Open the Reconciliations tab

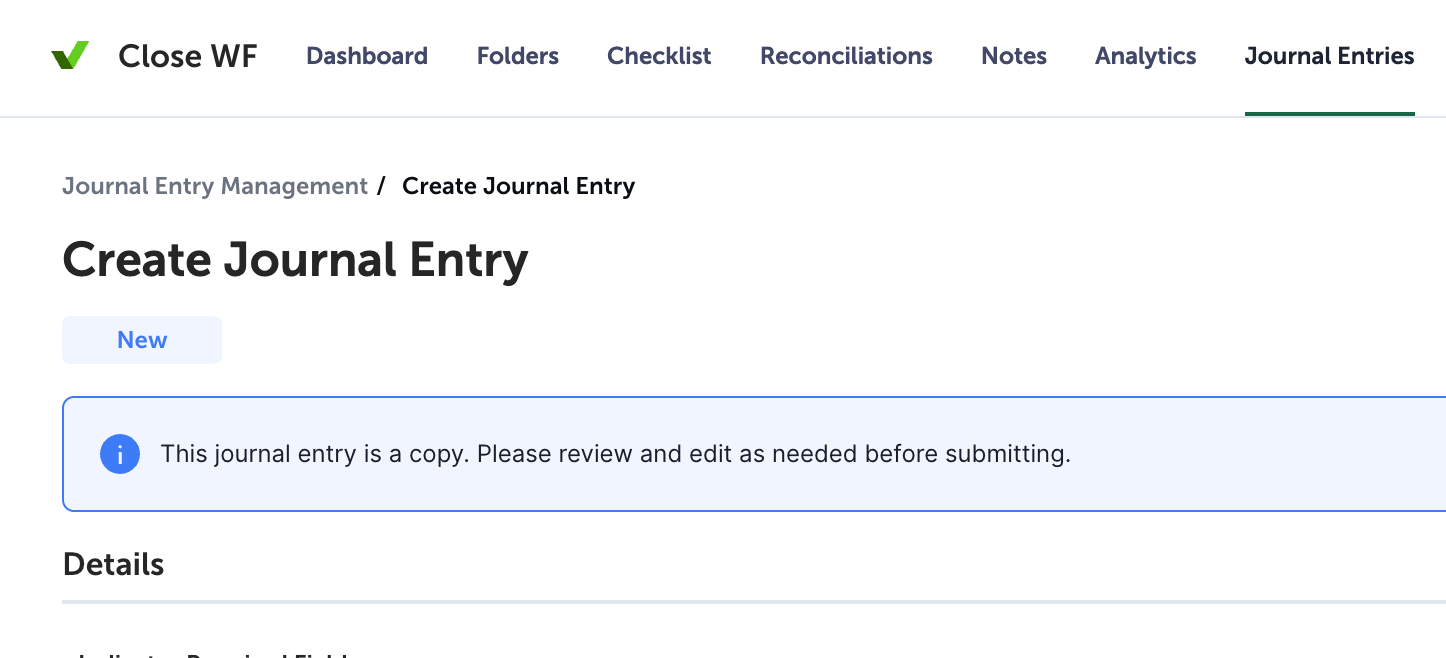846,56
